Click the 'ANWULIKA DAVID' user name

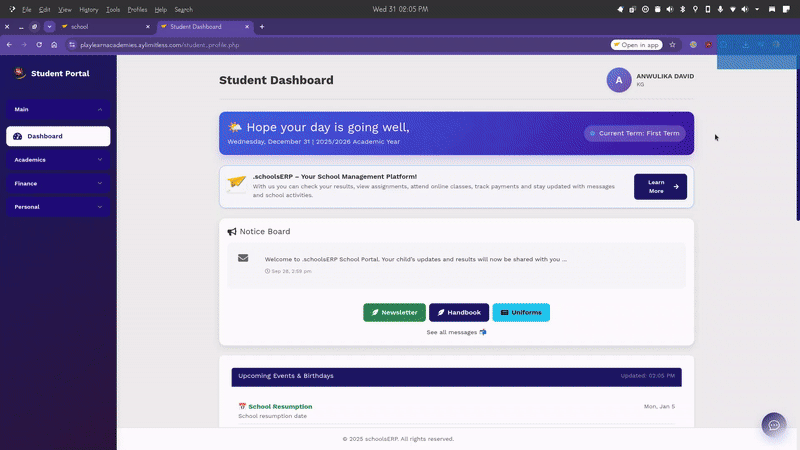point(665,76)
